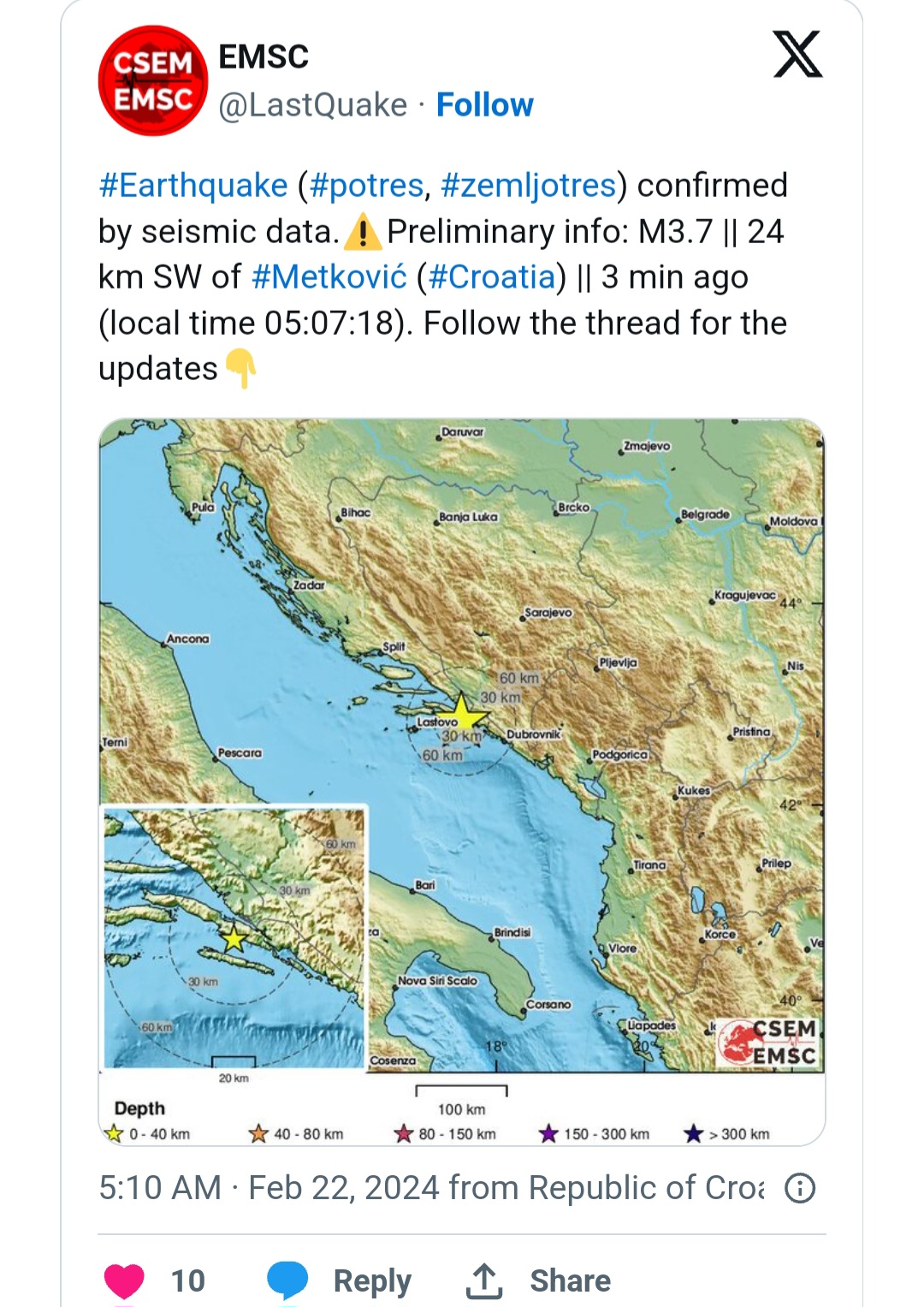Image resolution: width=924 pixels, height=1307 pixels.
Task: Open the inset zoom map with epicenter
Action: [x=234, y=938]
